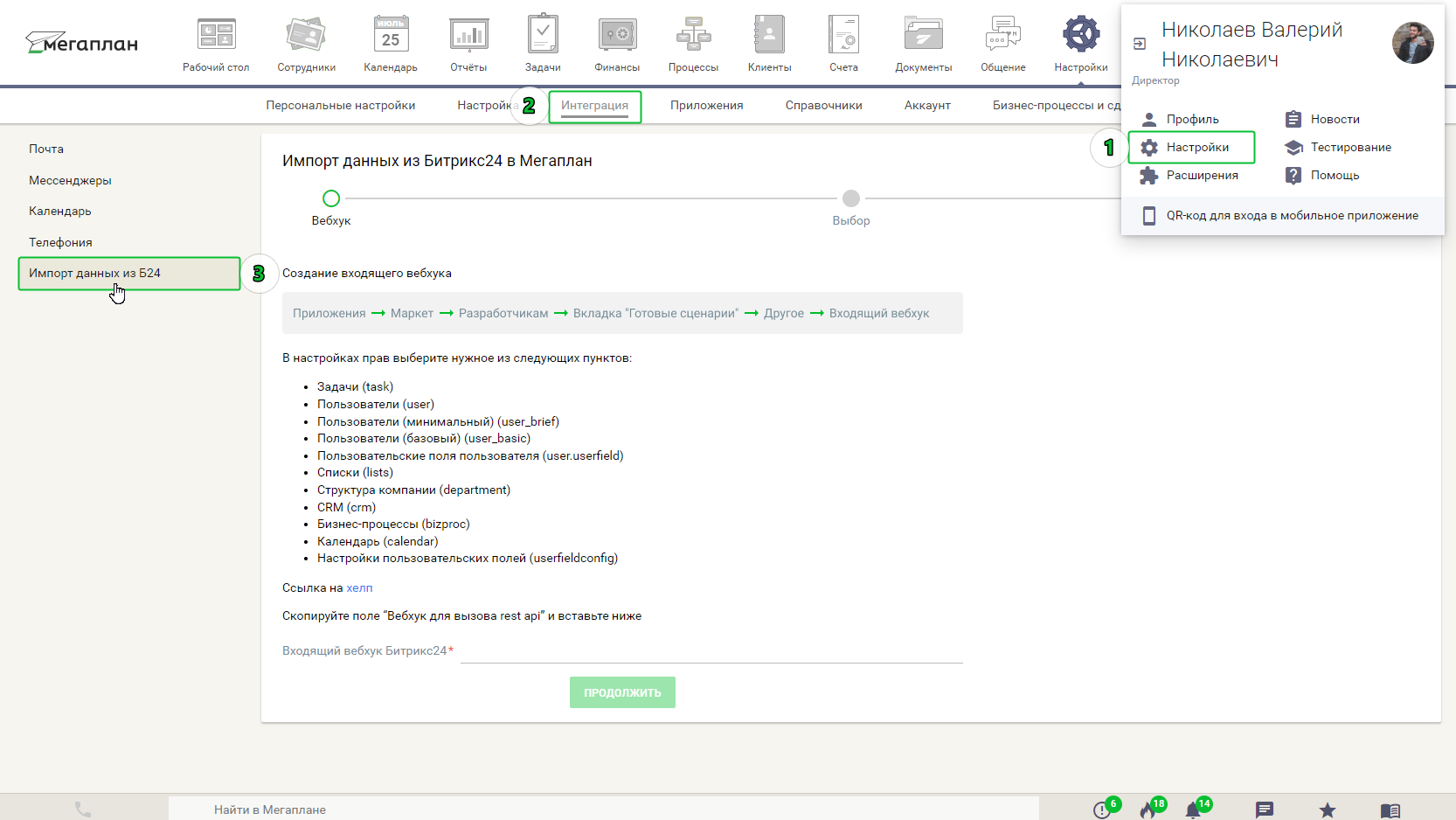The height and width of the screenshot is (820, 1456).
Task: Click the Вебхук step circle
Action: (331, 198)
